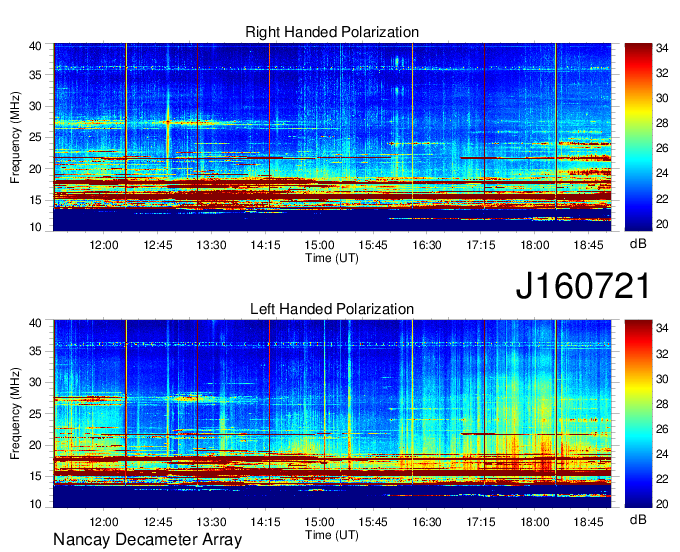Click the 20 dB tick on Left Handed color bar

(x=662, y=504)
